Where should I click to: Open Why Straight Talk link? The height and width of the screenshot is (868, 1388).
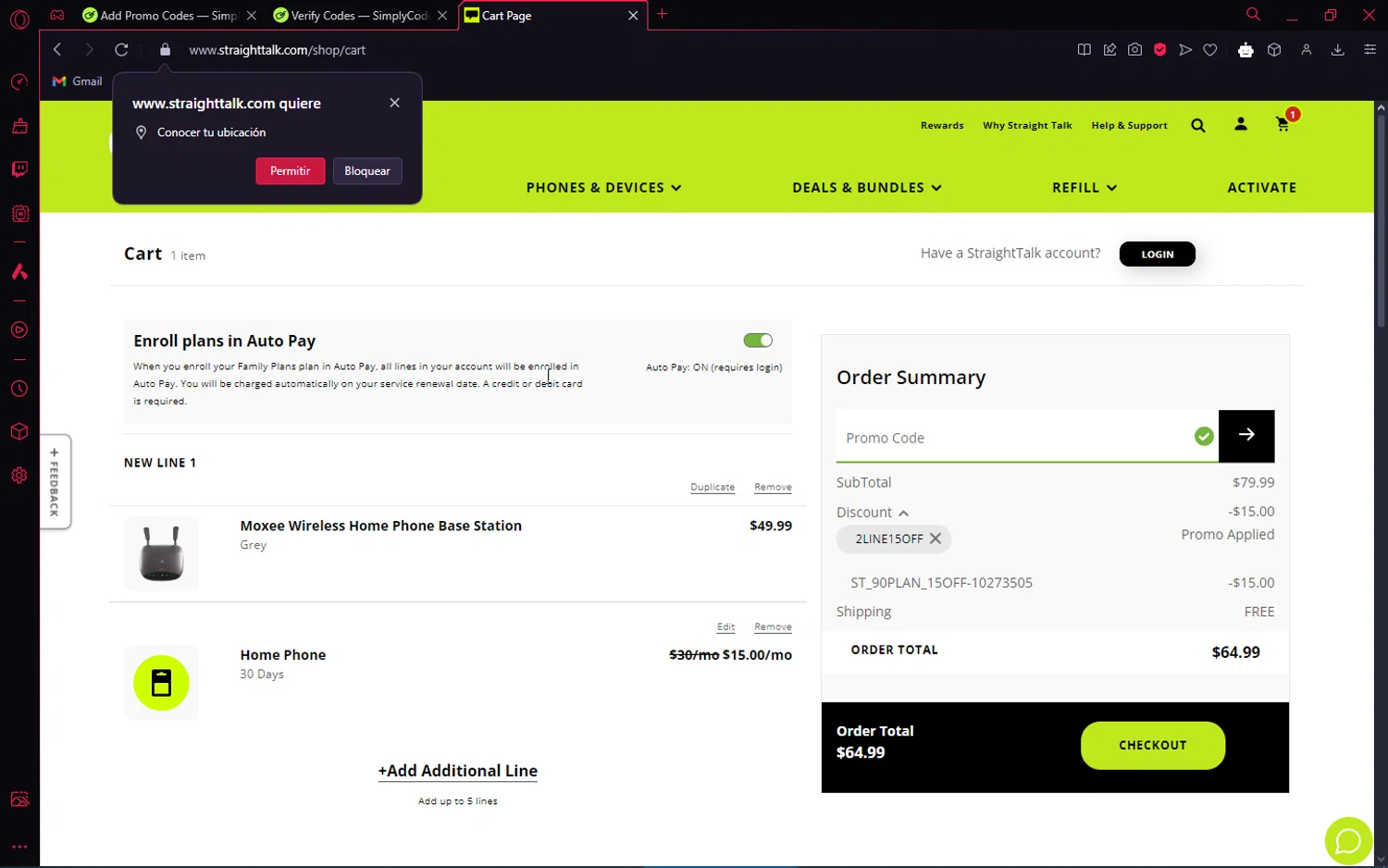coord(1027,126)
